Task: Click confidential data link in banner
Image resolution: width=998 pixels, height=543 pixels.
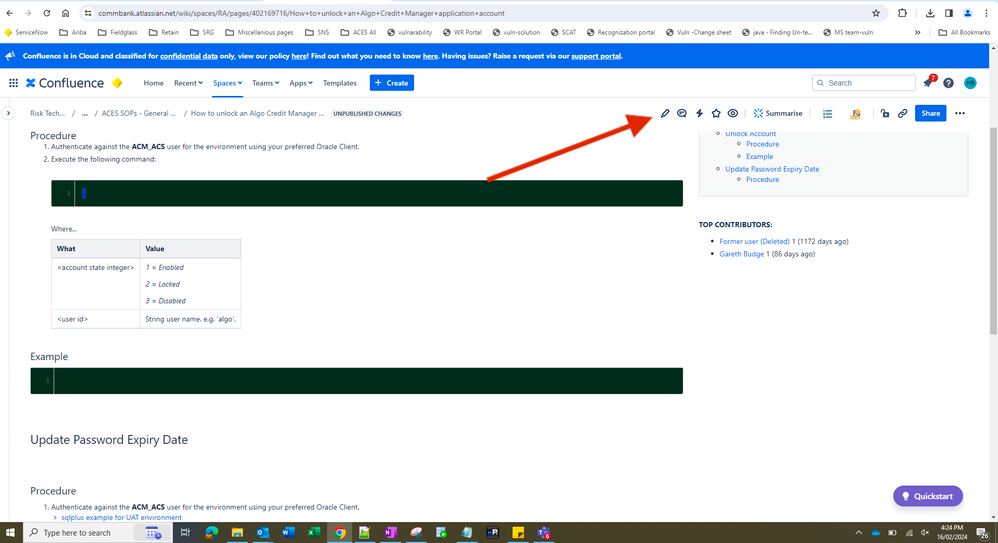Action: click(x=188, y=56)
